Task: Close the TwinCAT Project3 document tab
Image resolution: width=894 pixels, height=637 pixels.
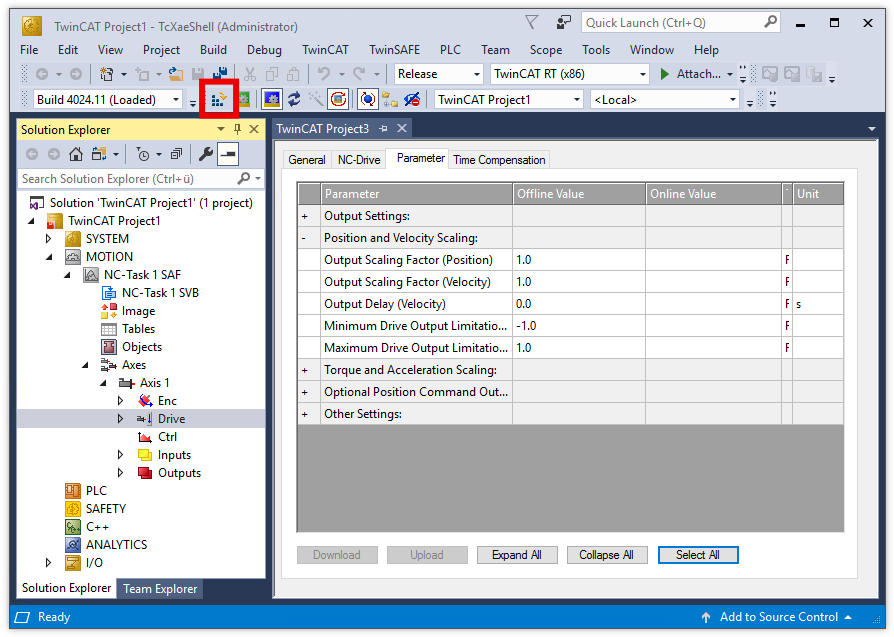Action: click(402, 128)
